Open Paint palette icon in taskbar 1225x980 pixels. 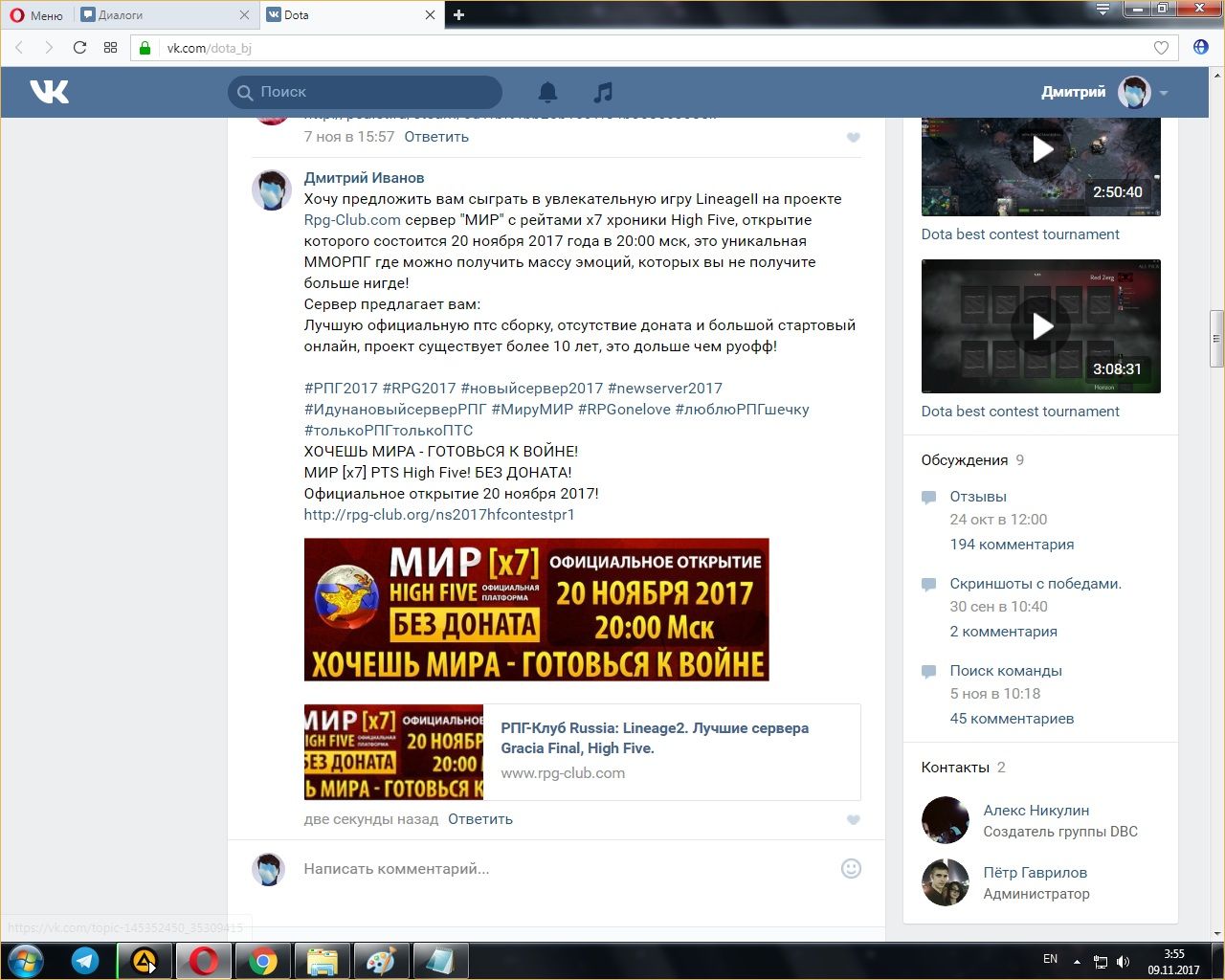click(382, 960)
